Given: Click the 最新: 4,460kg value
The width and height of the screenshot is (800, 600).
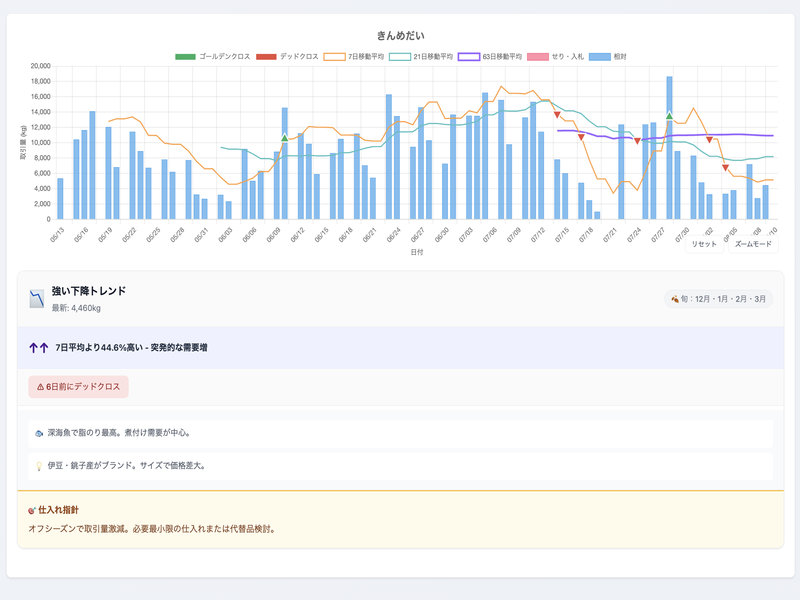Looking at the screenshot, I should [x=76, y=308].
